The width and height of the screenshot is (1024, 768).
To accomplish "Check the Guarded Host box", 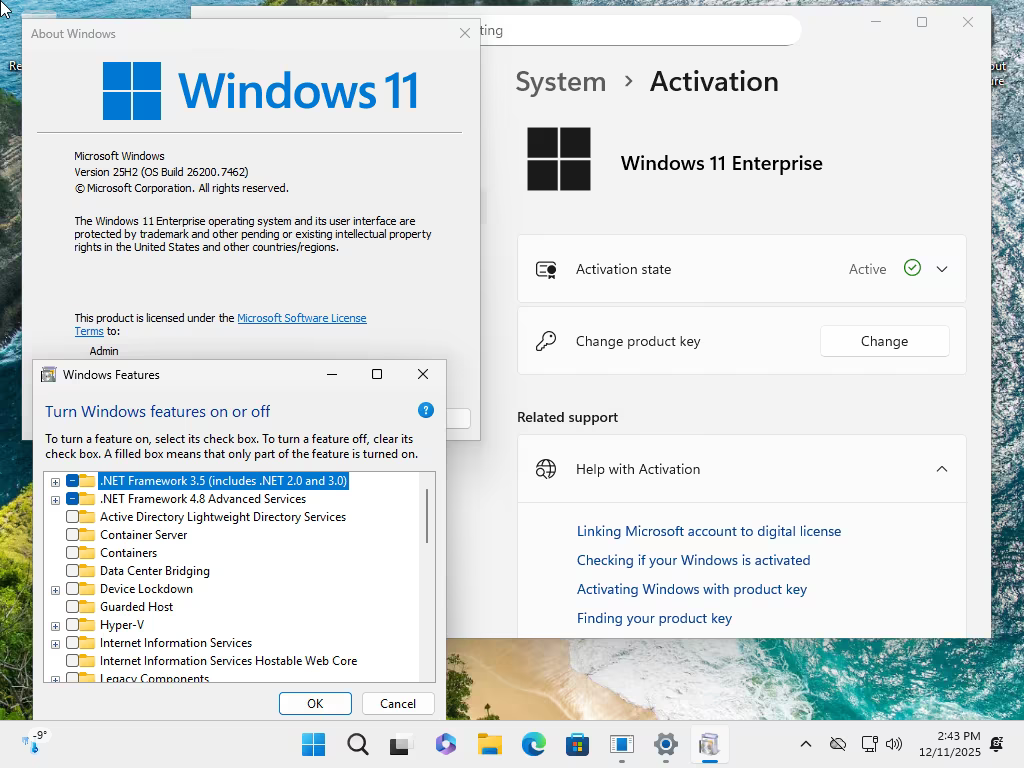I will 72,607.
